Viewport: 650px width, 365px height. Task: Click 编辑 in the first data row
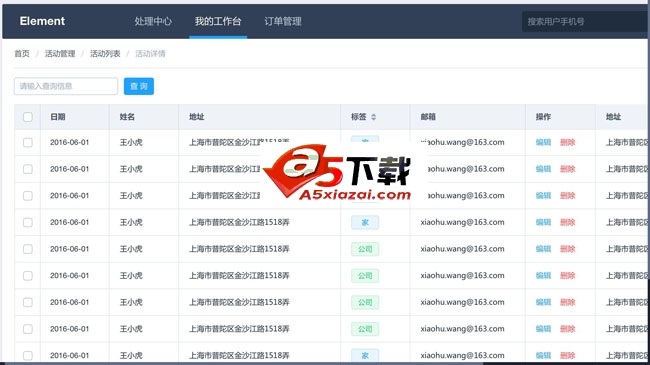click(543, 142)
